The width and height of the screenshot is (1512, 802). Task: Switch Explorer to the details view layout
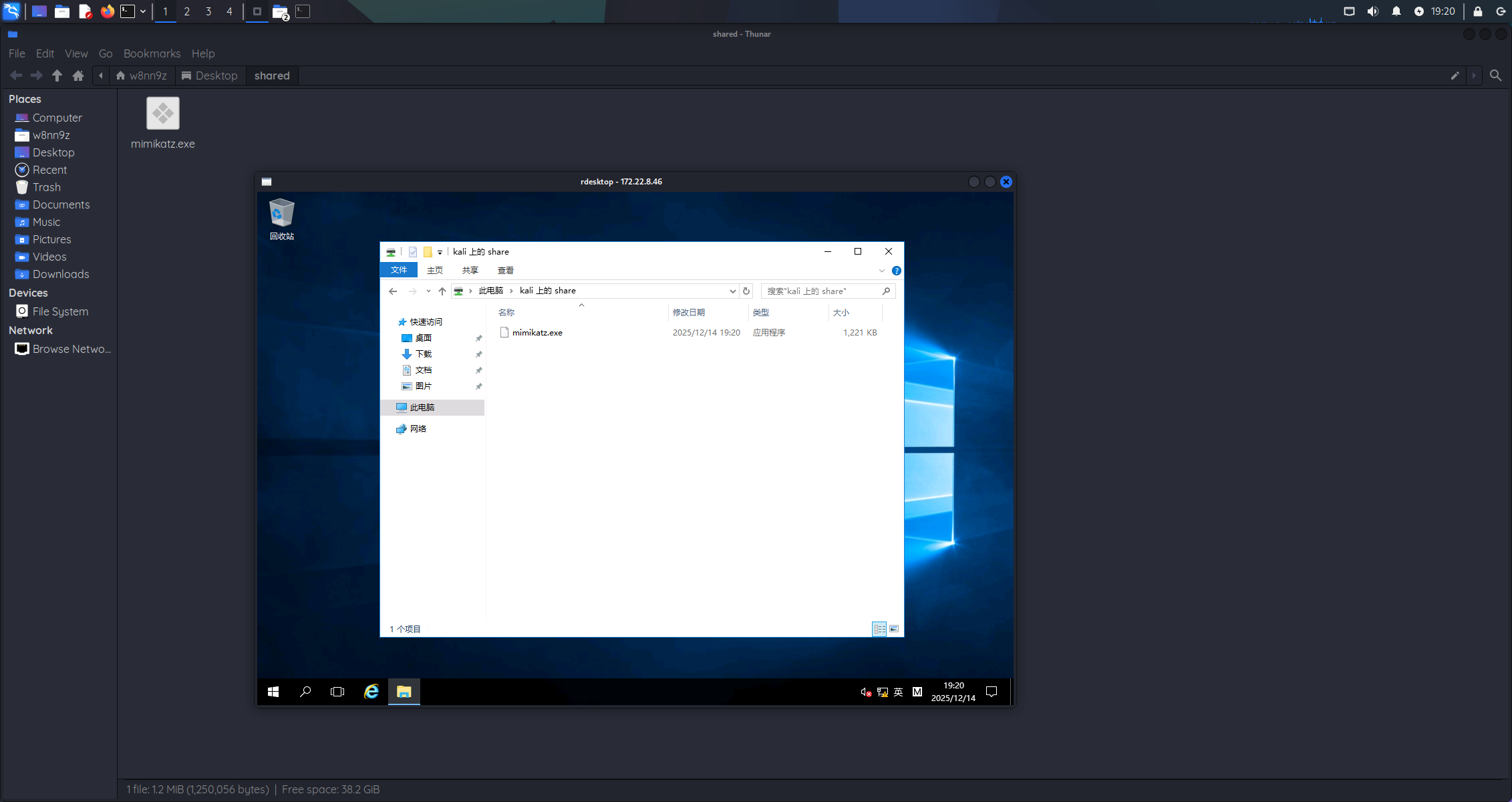(879, 629)
